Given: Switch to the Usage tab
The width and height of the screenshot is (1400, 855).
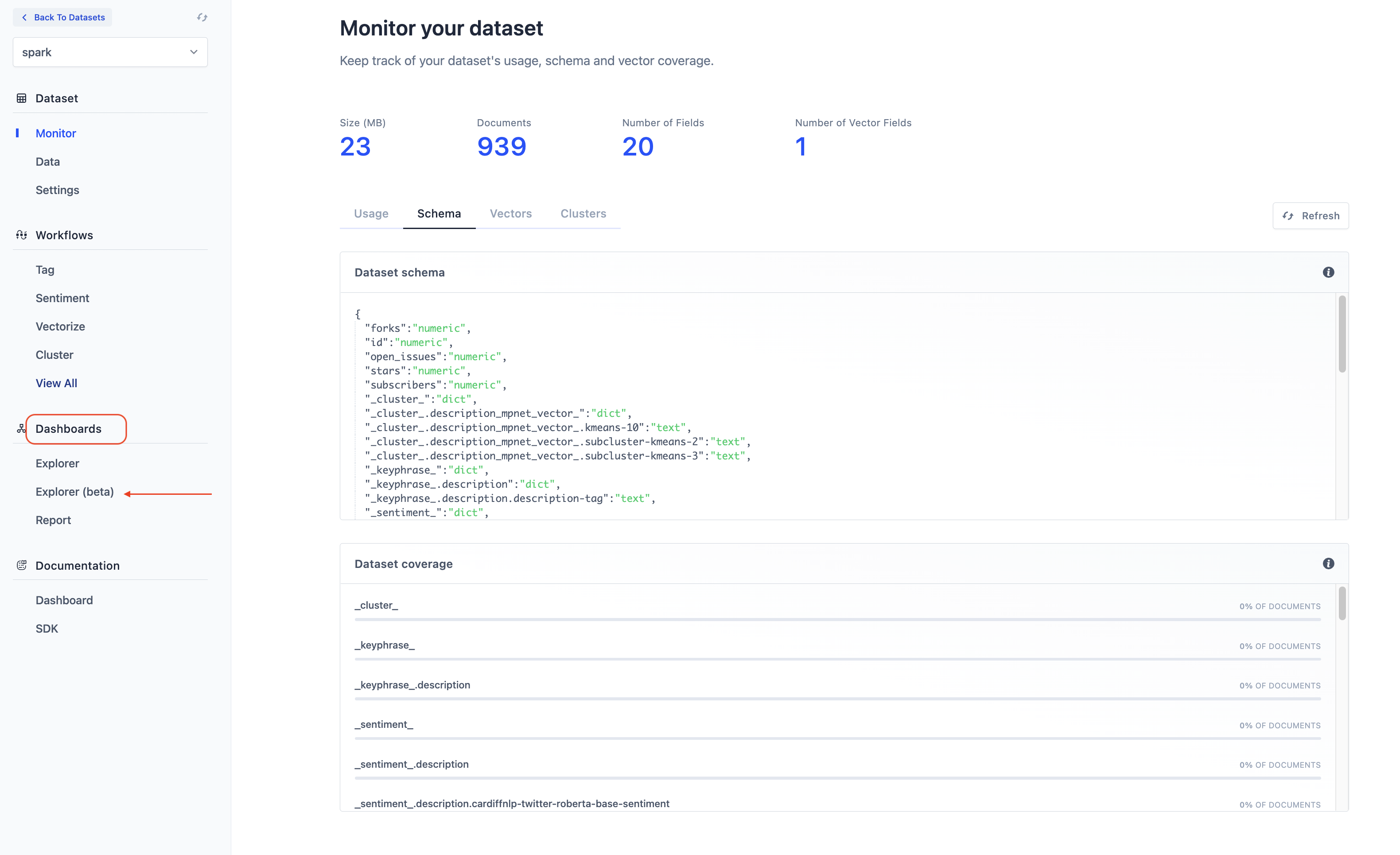Looking at the screenshot, I should 371,214.
